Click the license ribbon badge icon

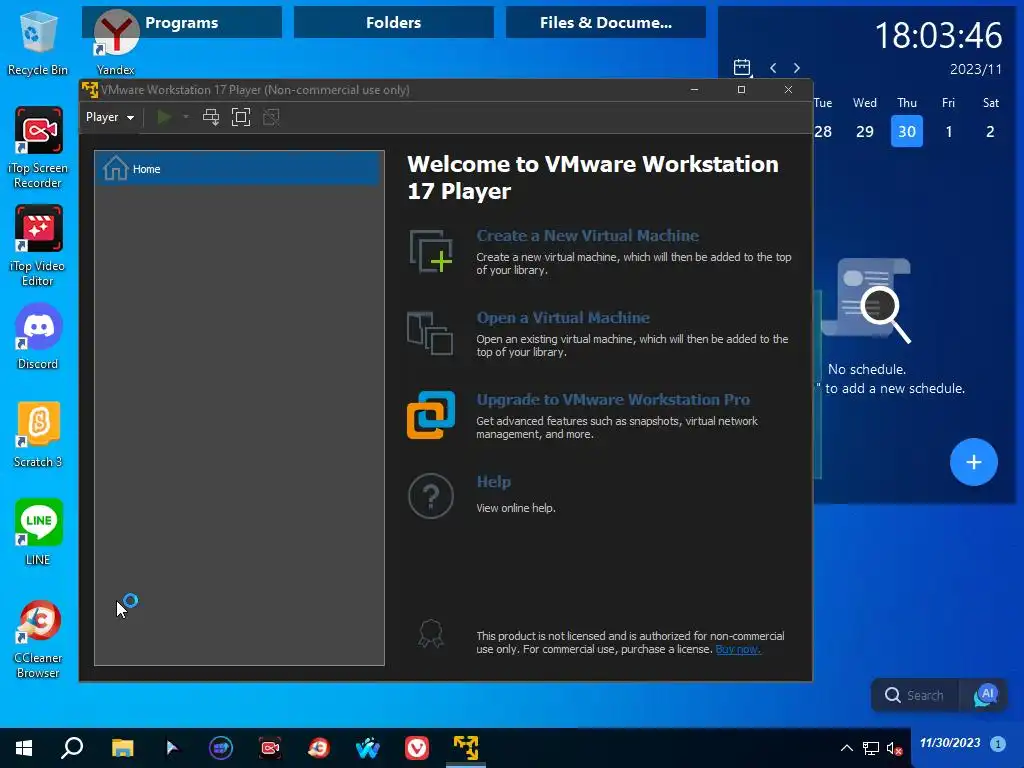click(431, 633)
